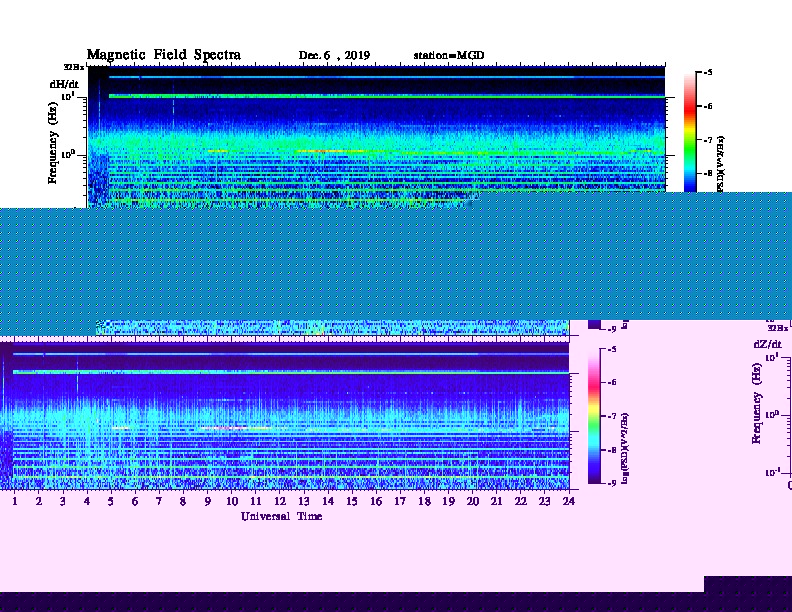Click hour label "19" on the time axis
This screenshot has height=612, width=792.
click(449, 501)
